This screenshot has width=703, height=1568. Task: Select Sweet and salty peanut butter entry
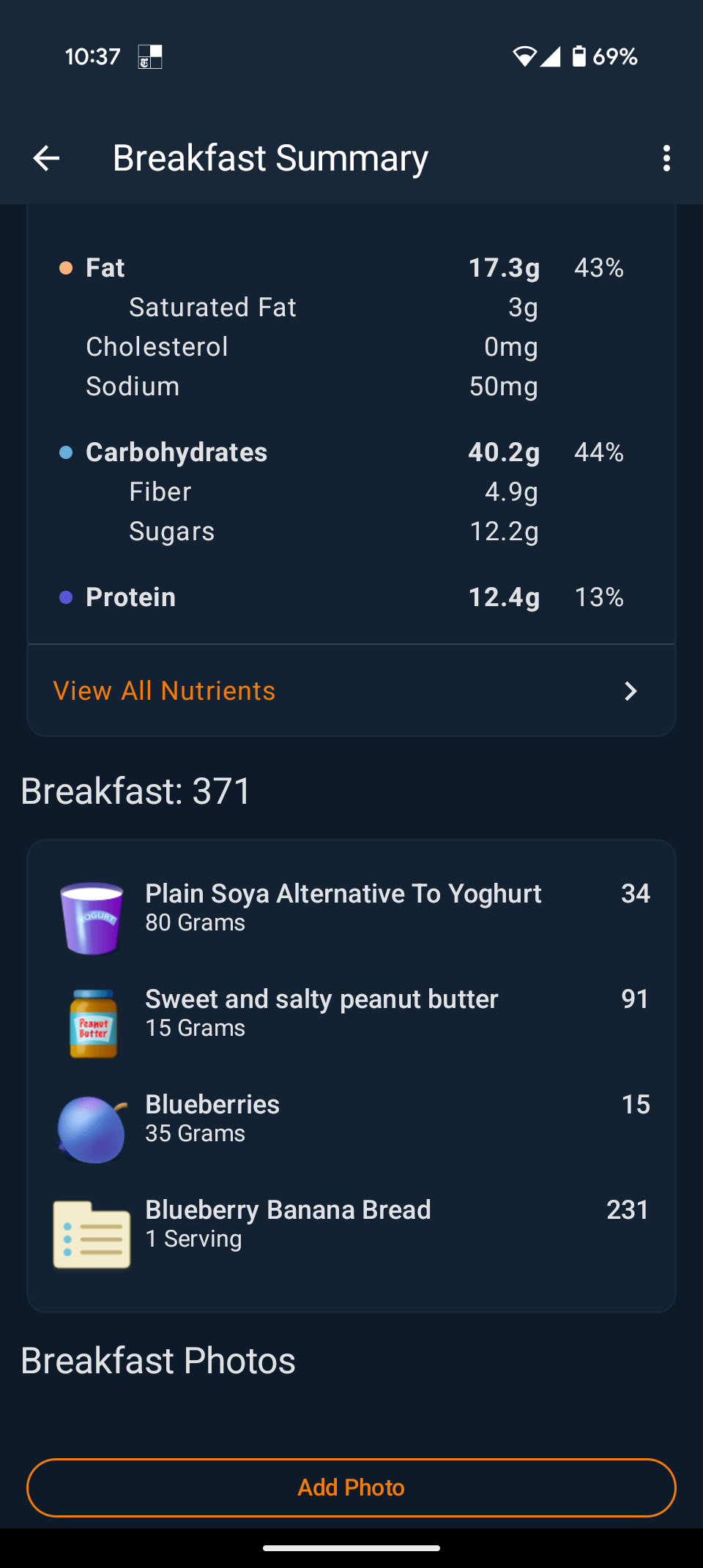(x=321, y=1012)
